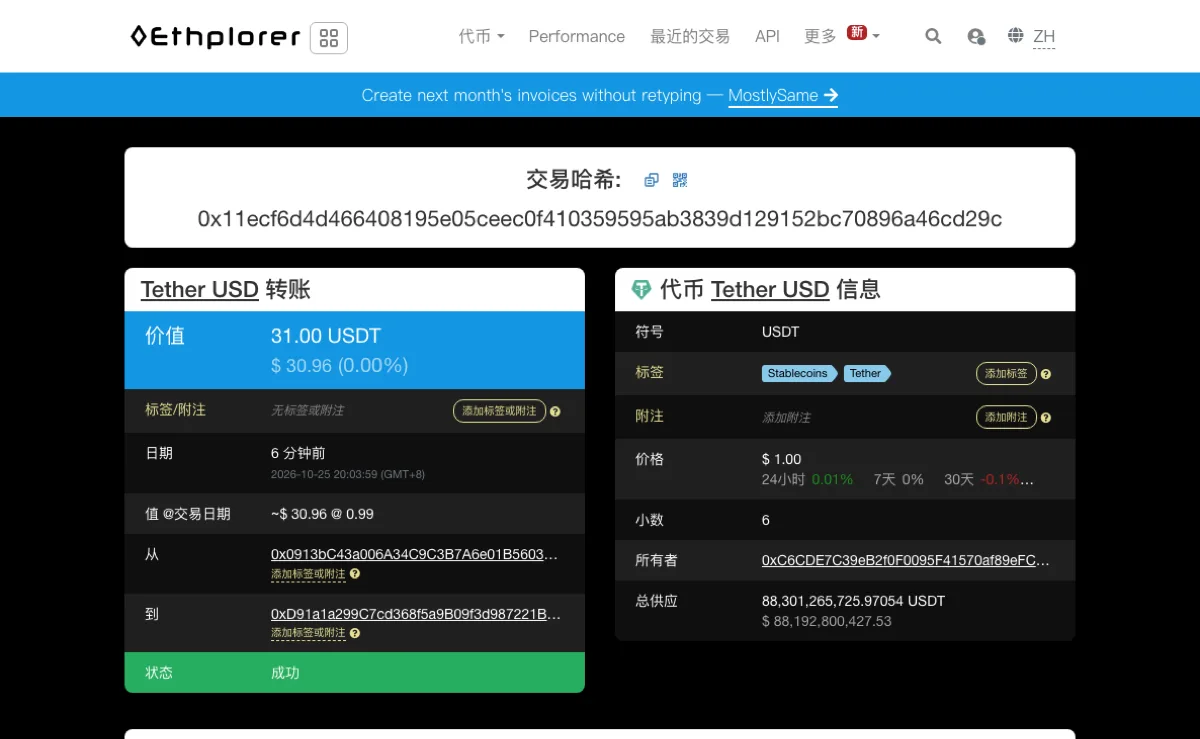Viewport: 1200px width, 739px height.
Task: Click the Tether token logo icon
Action: (641, 290)
